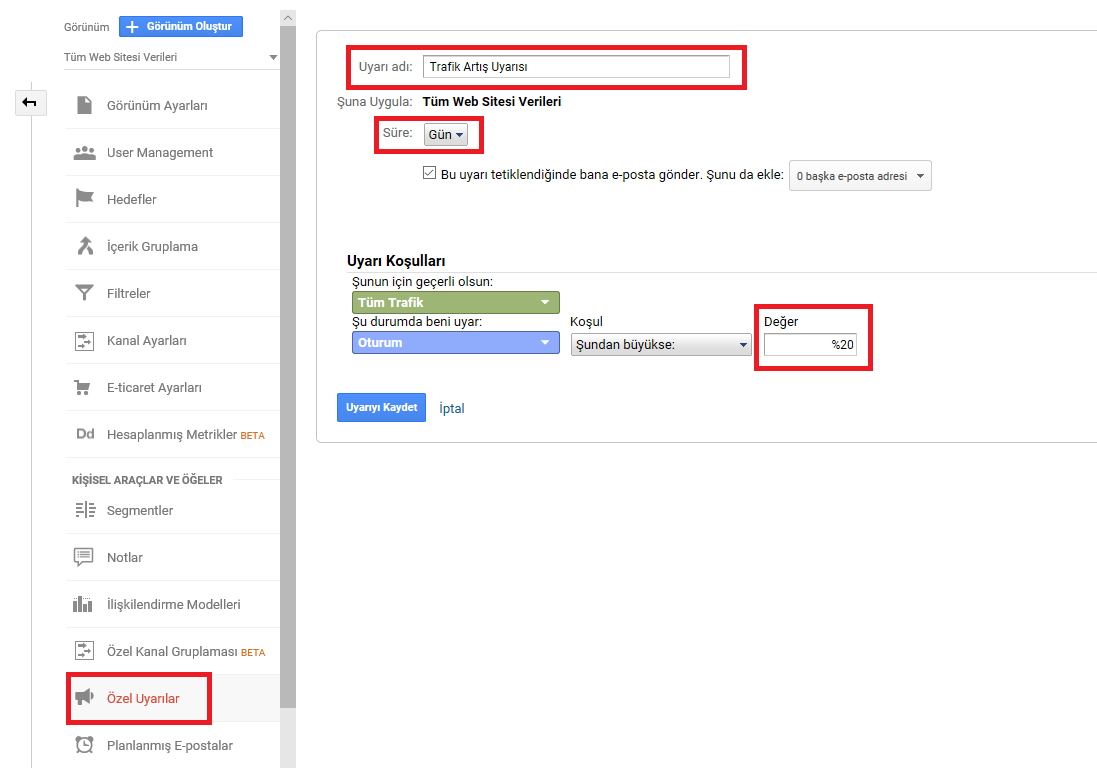This screenshot has width=1097, height=768.
Task: Open the Tüm Trafik dropdown
Action: pos(455,302)
